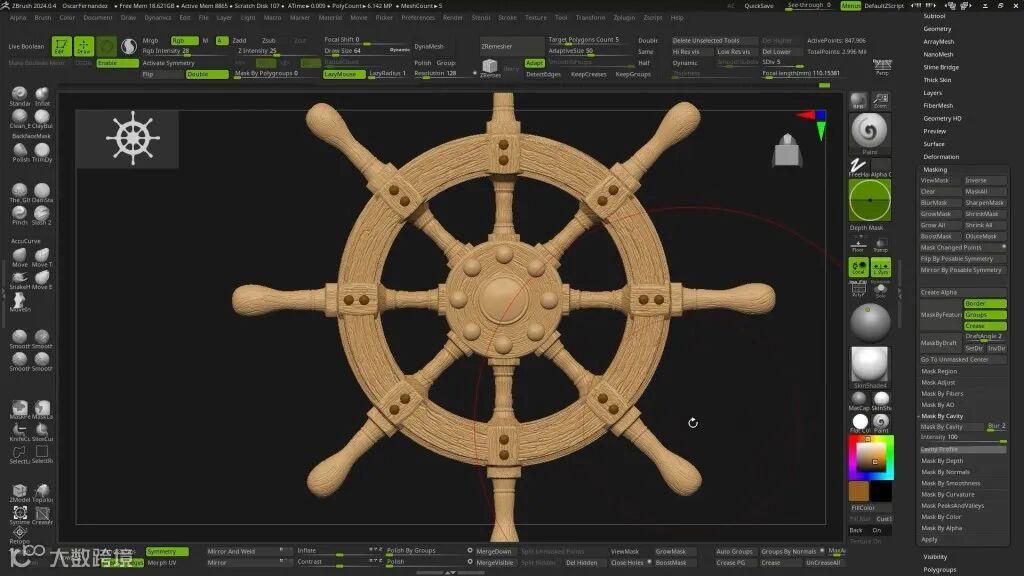Activate the Edit mode icon
This screenshot has height=576, width=1024.
61,46
